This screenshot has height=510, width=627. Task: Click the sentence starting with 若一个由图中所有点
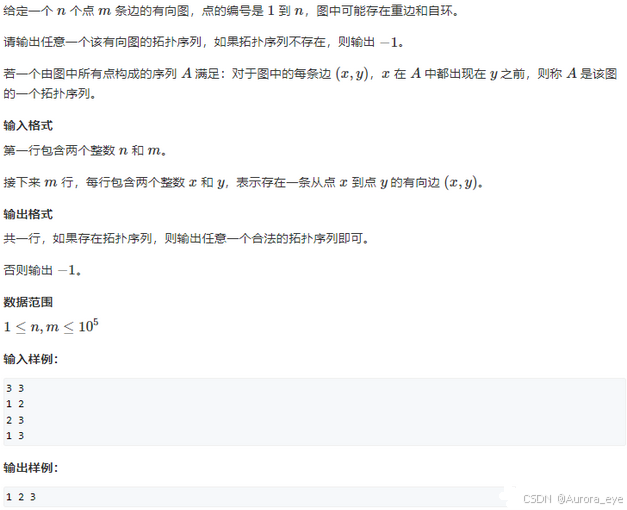coord(310,83)
